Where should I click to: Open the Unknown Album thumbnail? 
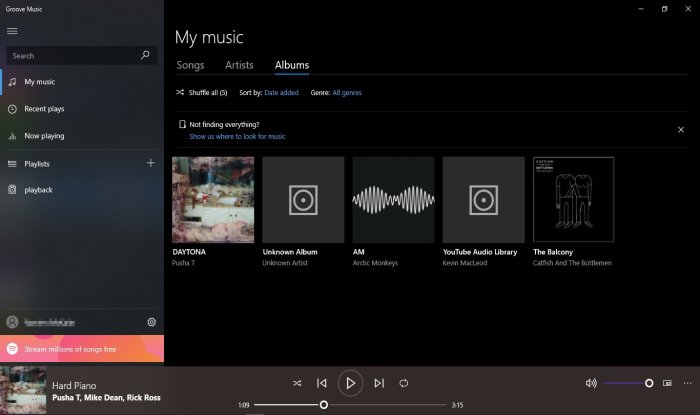pos(303,199)
